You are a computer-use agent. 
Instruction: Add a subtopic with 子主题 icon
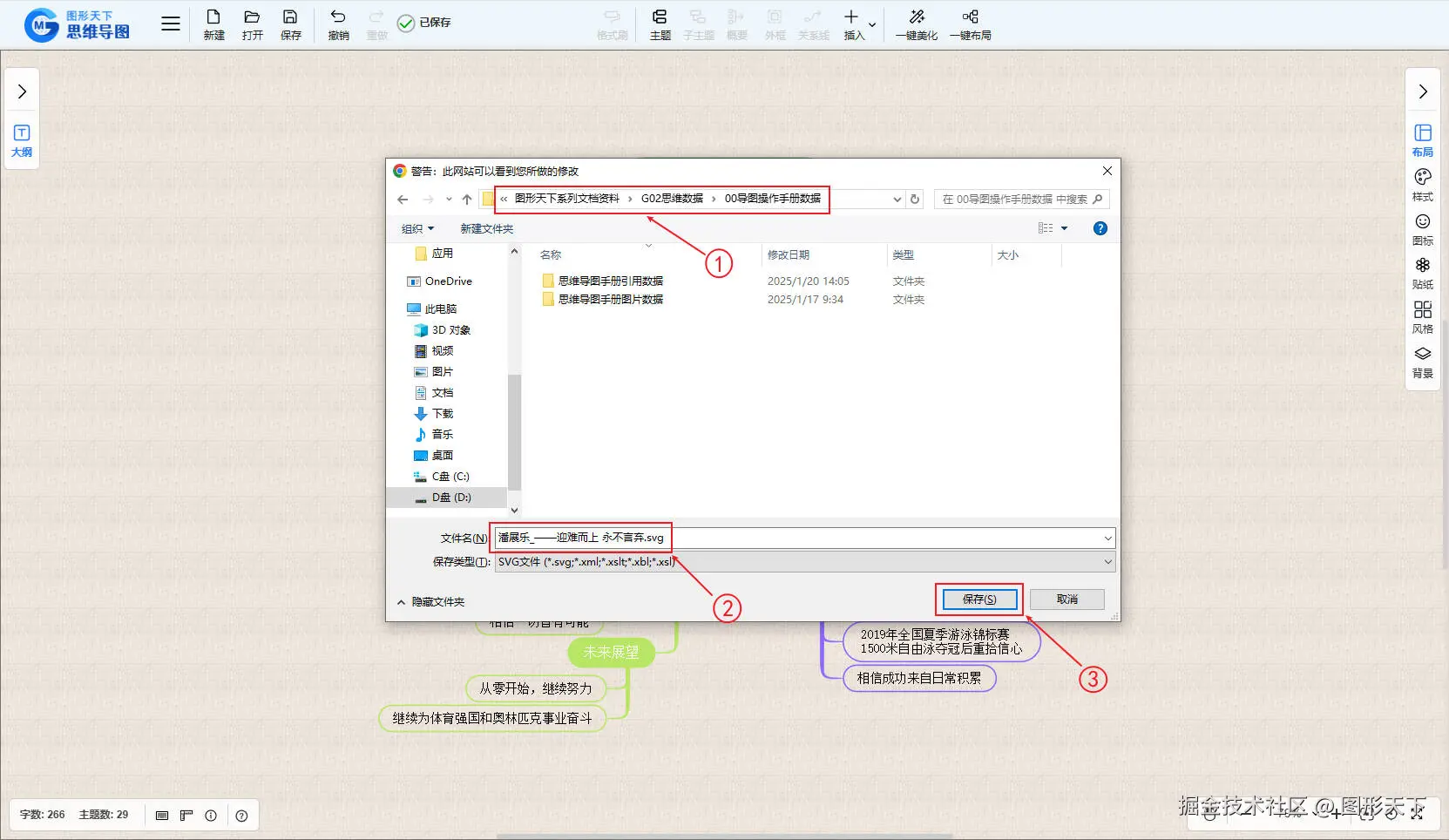point(698,24)
